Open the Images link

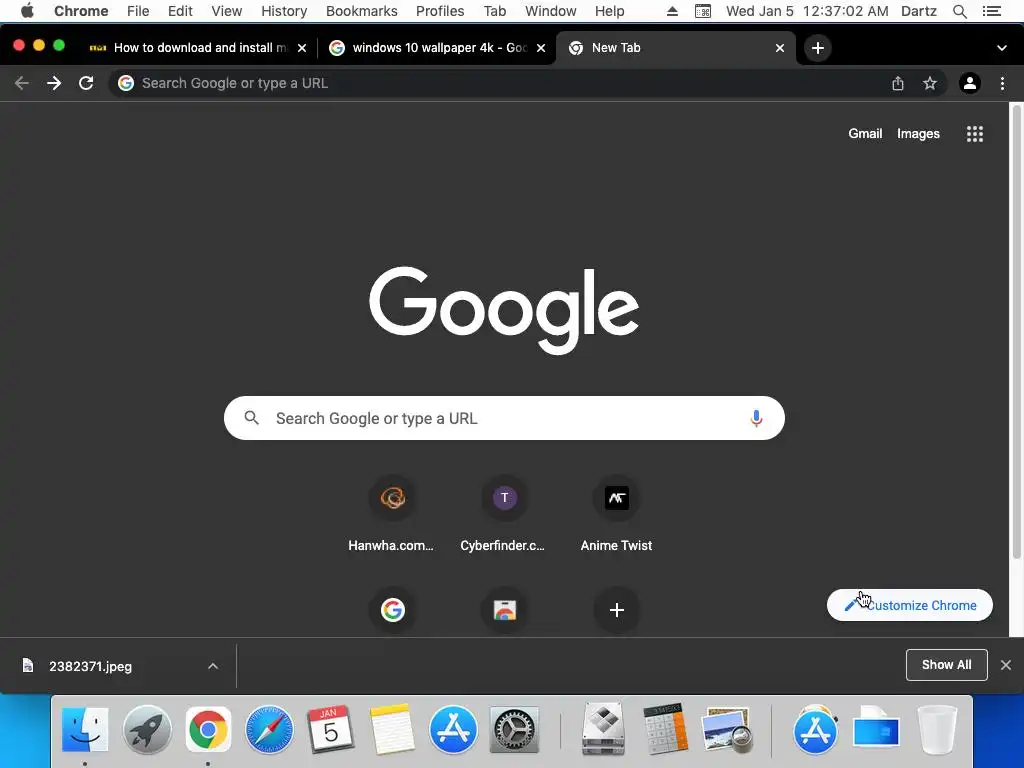pyautogui.click(x=918, y=134)
